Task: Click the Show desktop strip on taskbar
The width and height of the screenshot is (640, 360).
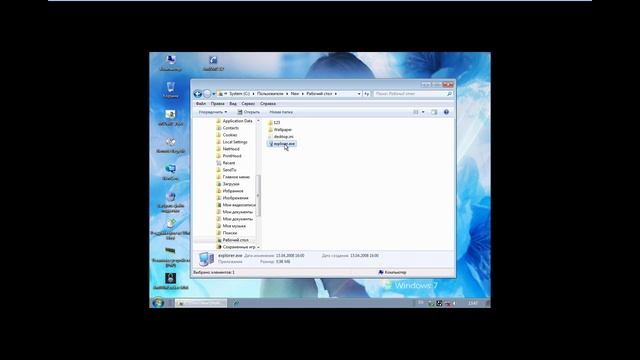Action: tap(487, 303)
